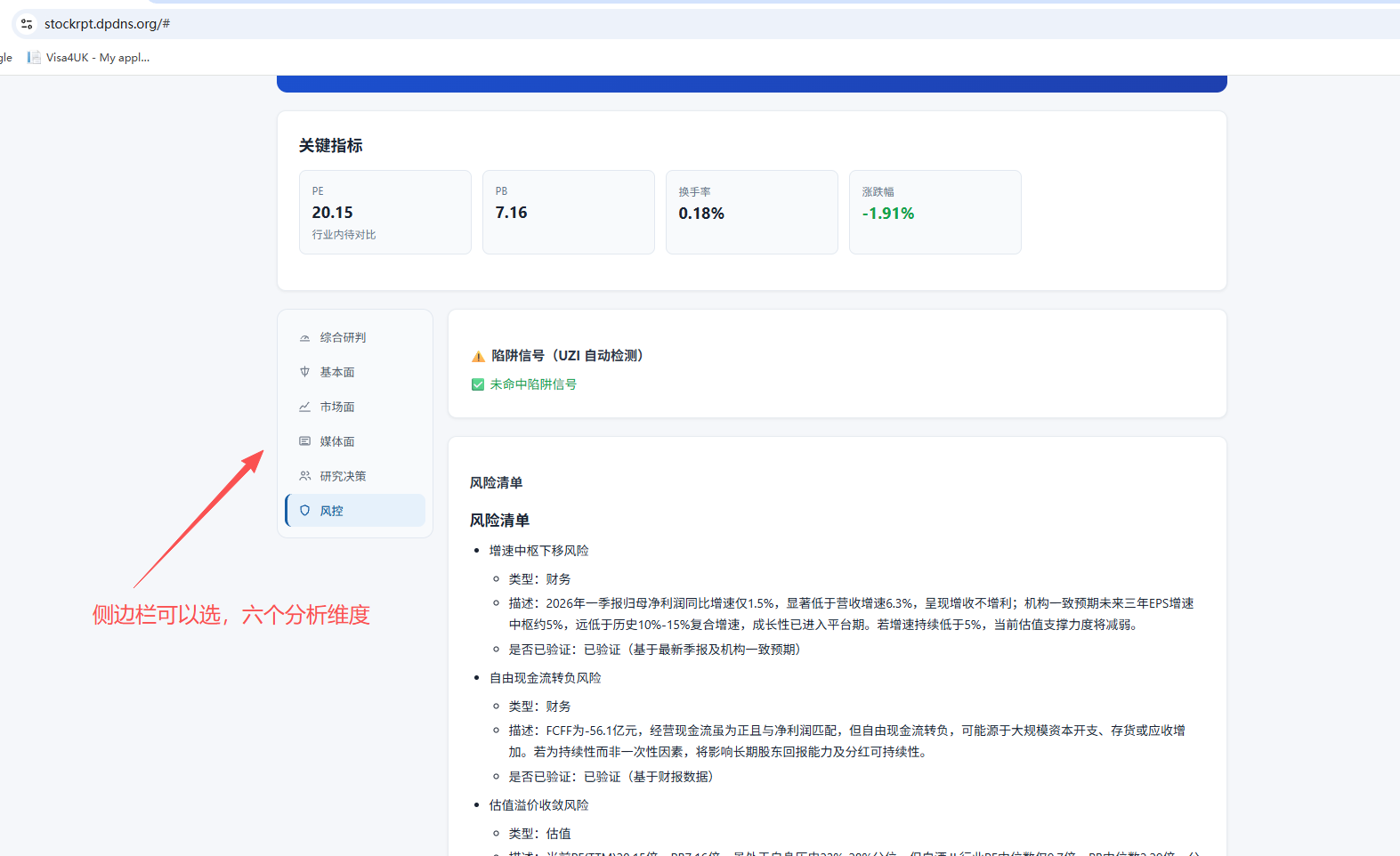Select the 综合研判 sidebar item
The height and width of the screenshot is (856, 1400).
coord(355,337)
